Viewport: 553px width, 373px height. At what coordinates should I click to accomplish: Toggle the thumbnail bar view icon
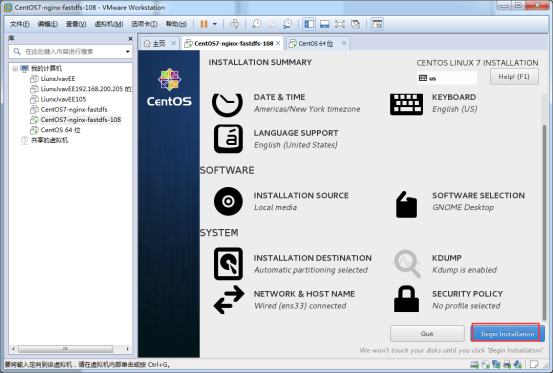324,24
